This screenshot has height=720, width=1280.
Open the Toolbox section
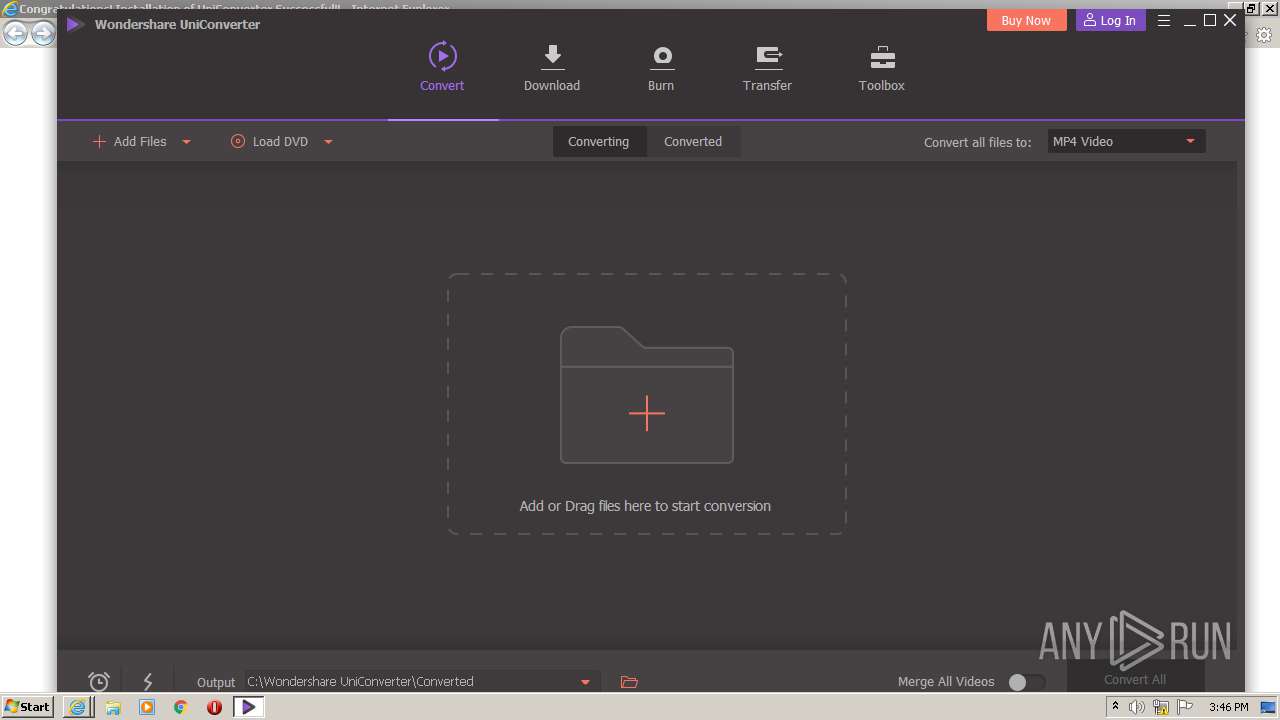point(881,67)
